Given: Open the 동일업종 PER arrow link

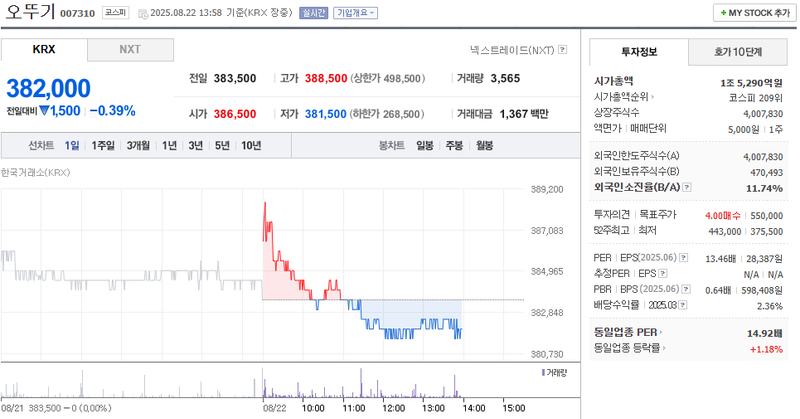Looking at the screenshot, I should coord(661,332).
